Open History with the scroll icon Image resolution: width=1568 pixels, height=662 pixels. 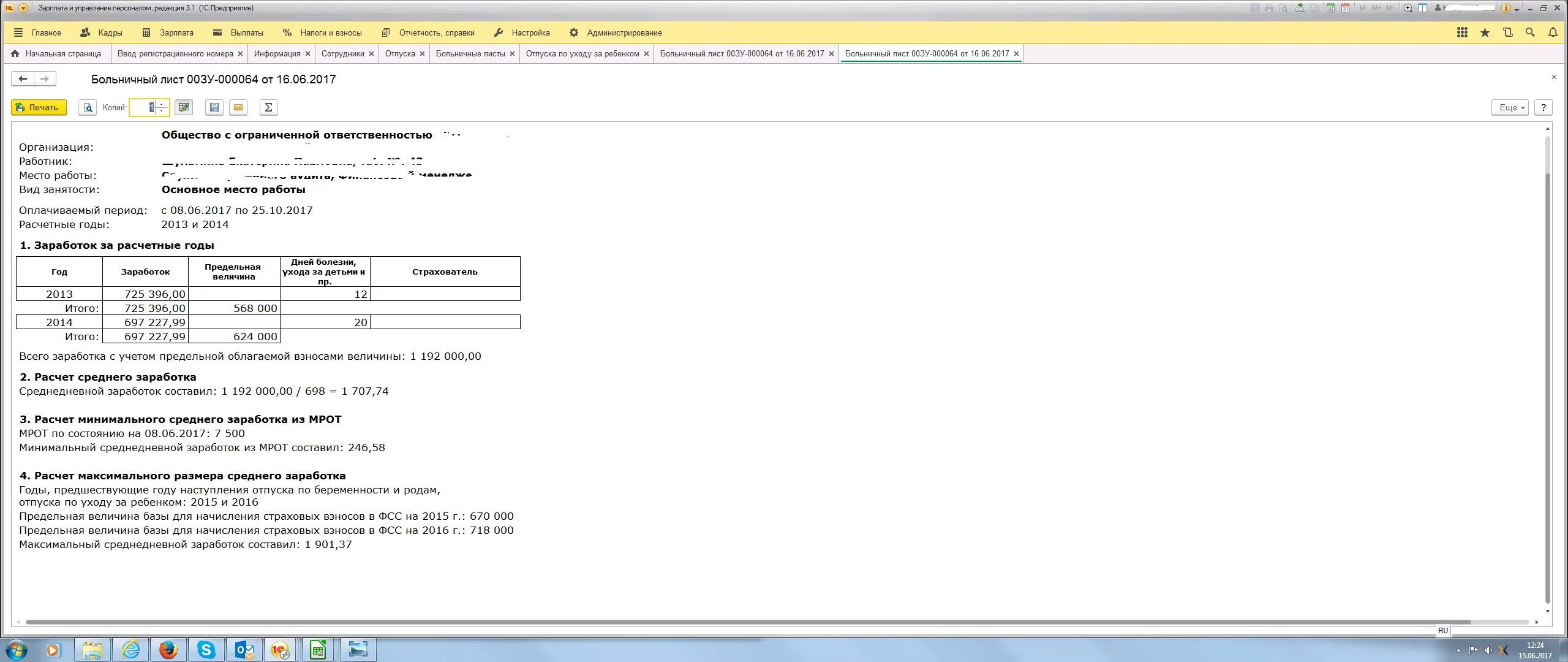[1507, 32]
